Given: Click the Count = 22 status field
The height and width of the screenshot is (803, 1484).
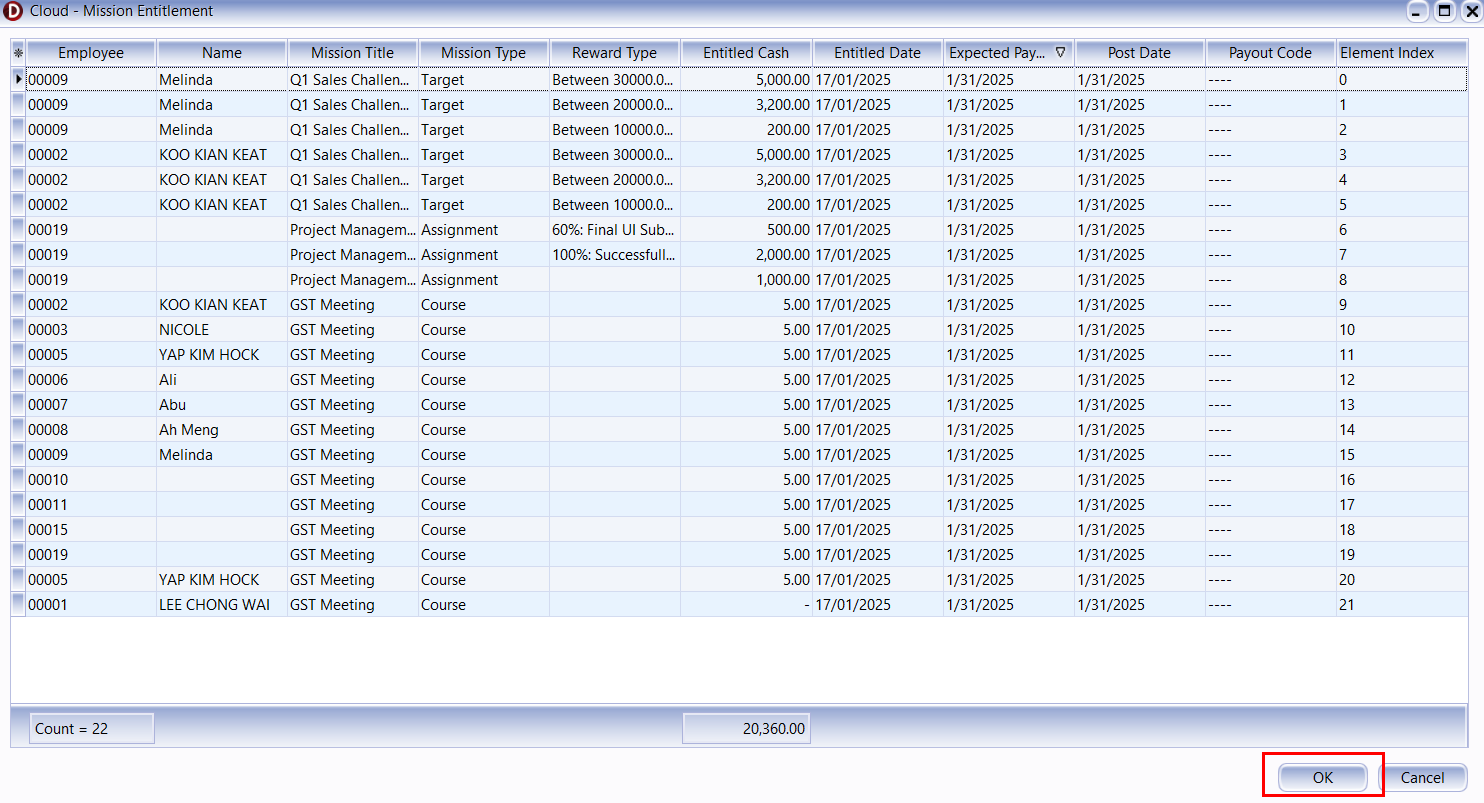Looking at the screenshot, I should (91, 728).
